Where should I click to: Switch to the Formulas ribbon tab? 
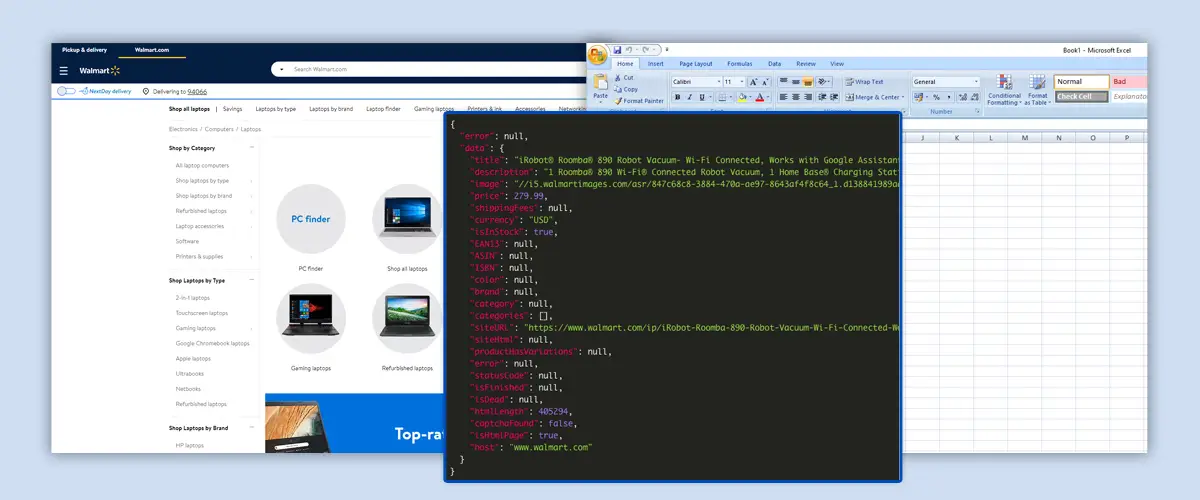(x=740, y=63)
